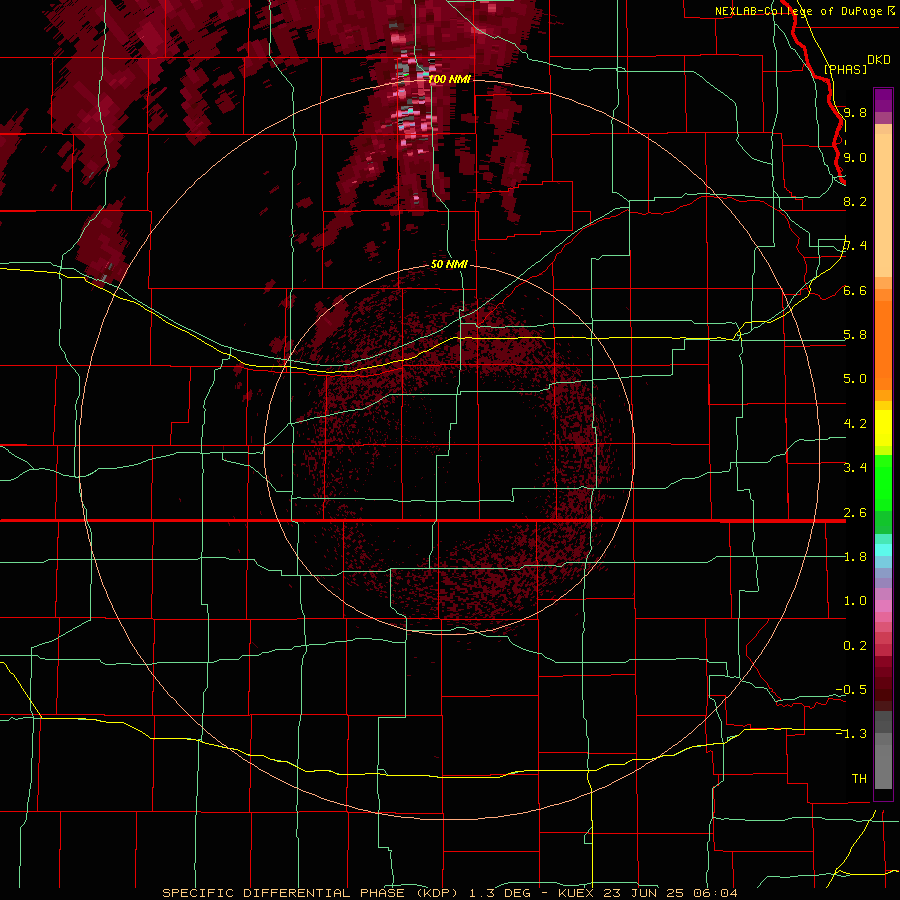Click the 2.6 value on the color scale
900x900 pixels.
[855, 513]
